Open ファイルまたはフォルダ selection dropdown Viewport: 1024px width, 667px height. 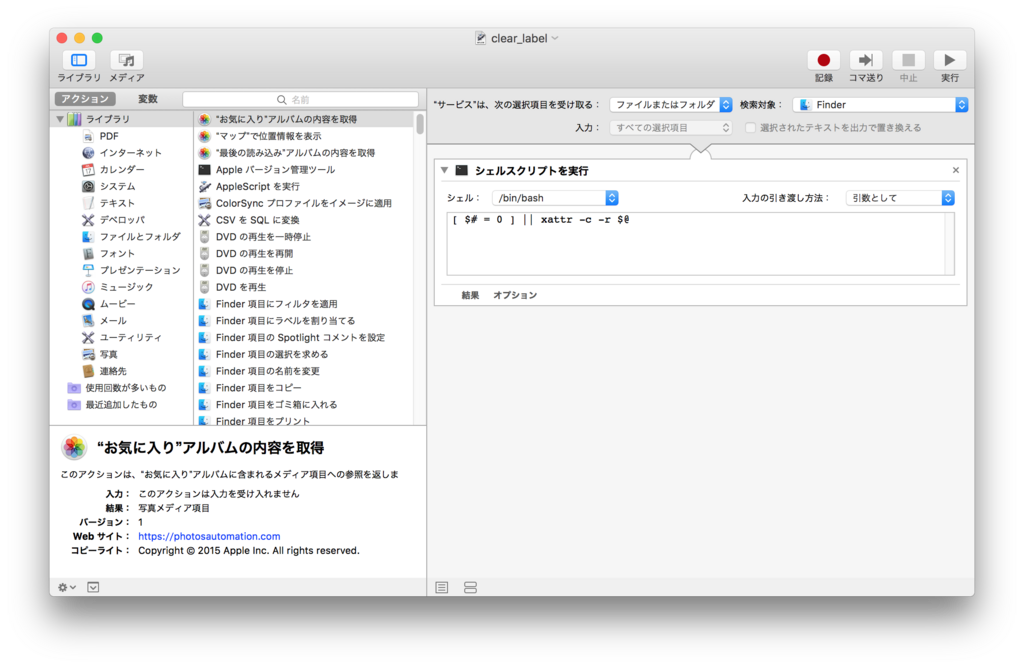671,105
